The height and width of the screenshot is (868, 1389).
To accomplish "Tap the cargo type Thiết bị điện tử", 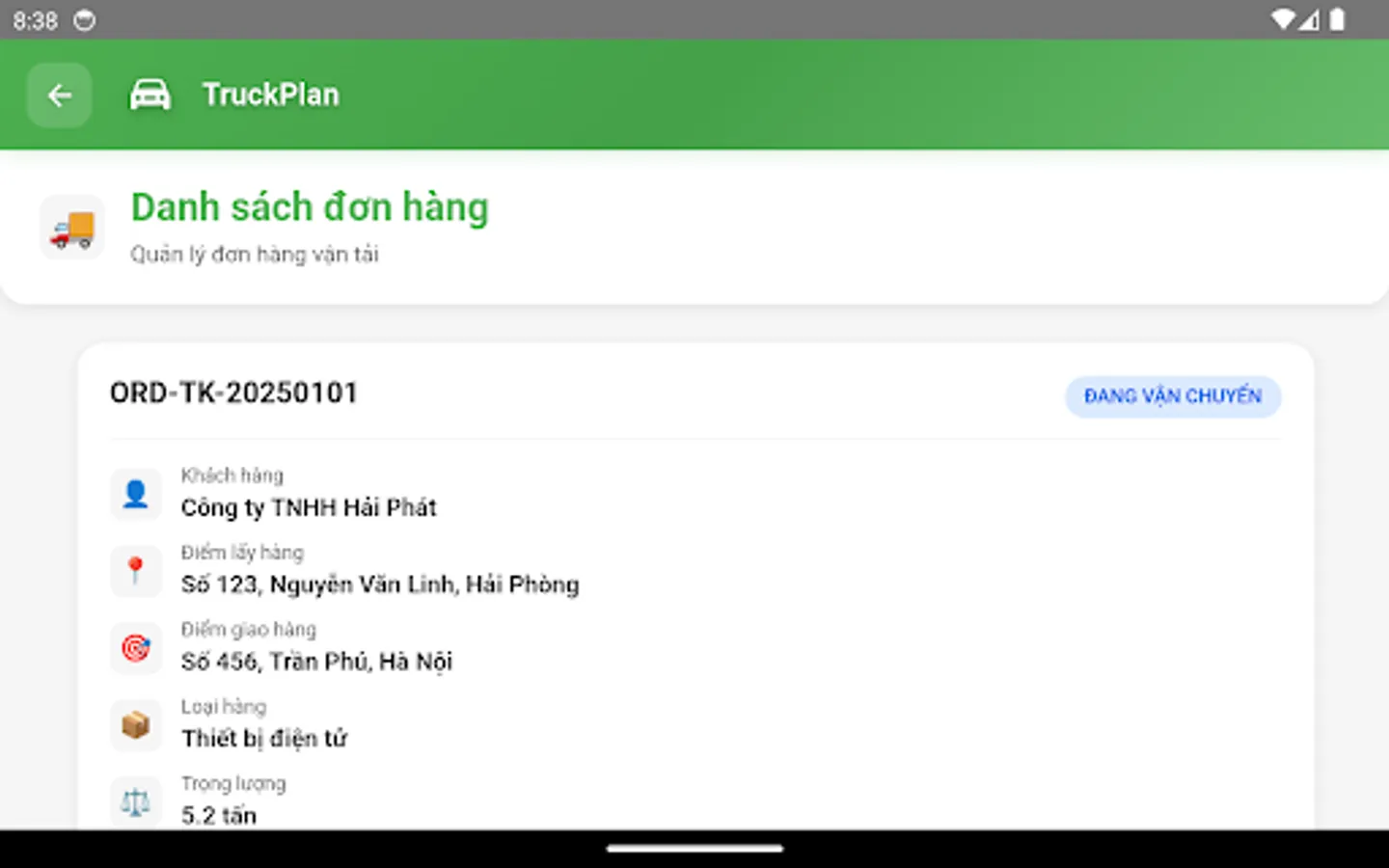I will 265,739.
